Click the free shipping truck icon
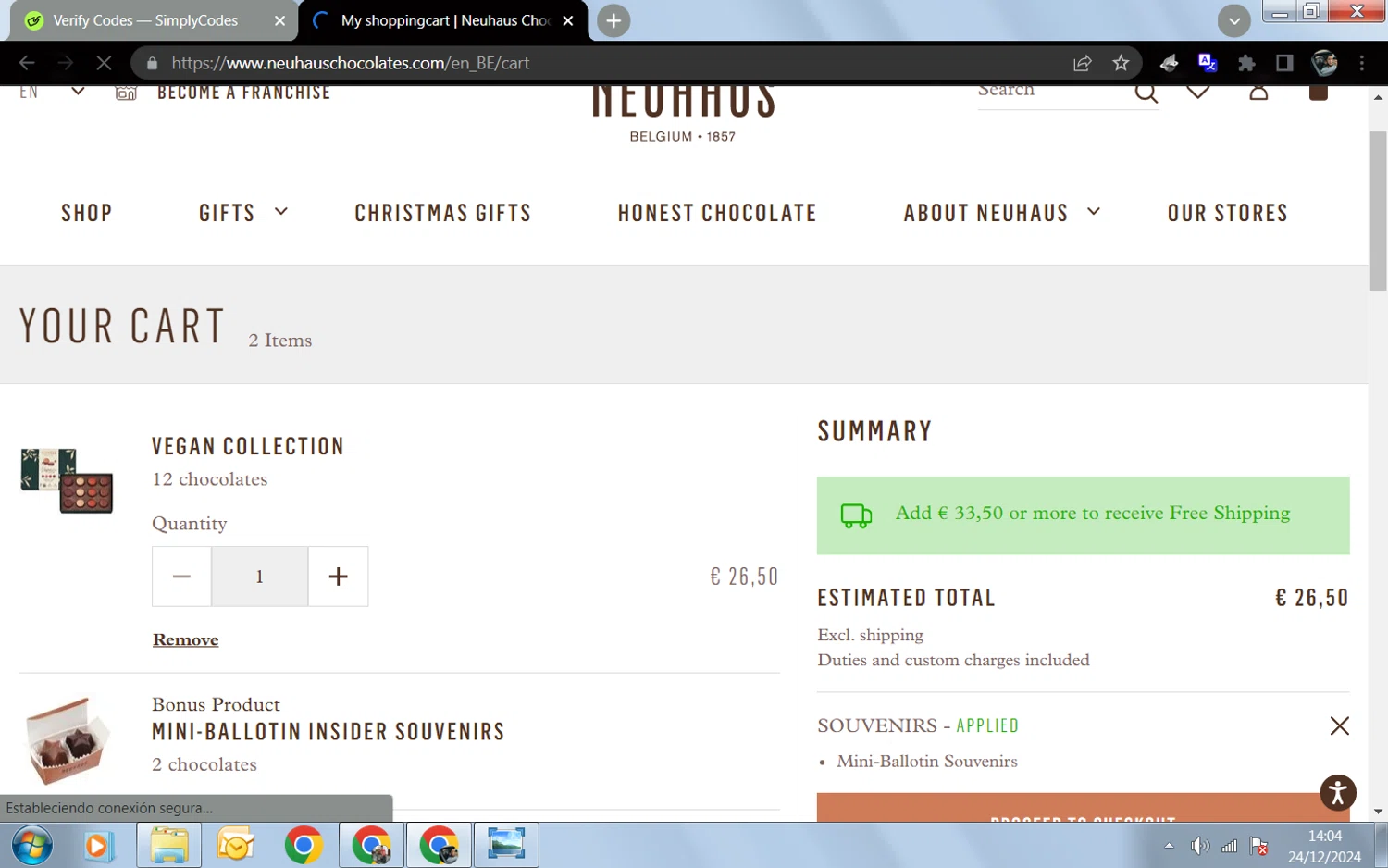Image resolution: width=1388 pixels, height=868 pixels. (x=856, y=515)
